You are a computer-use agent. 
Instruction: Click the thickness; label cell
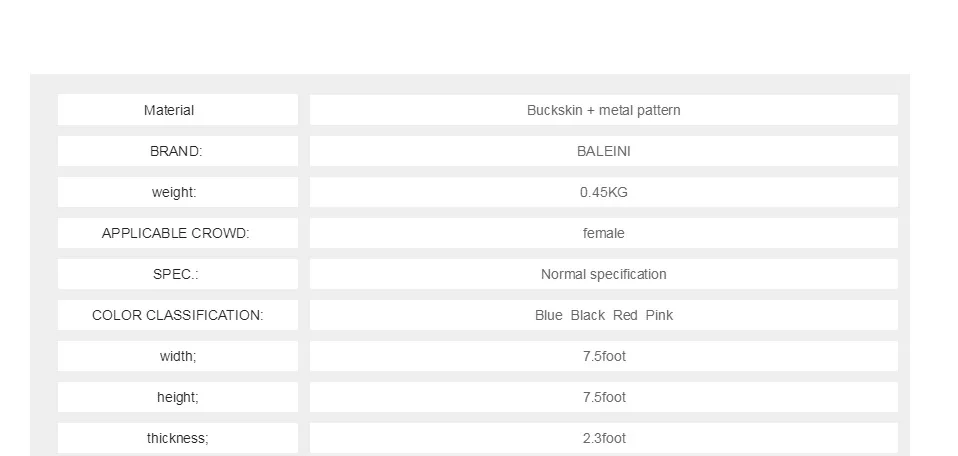click(178, 438)
